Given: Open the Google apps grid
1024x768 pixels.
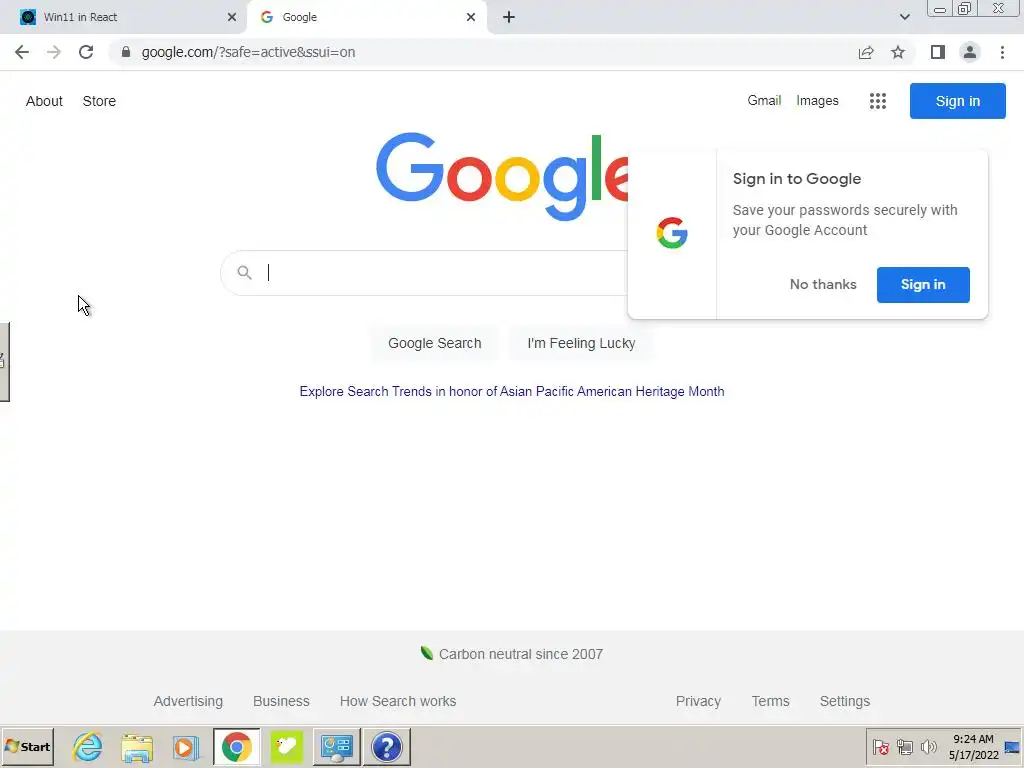Looking at the screenshot, I should point(878,101).
